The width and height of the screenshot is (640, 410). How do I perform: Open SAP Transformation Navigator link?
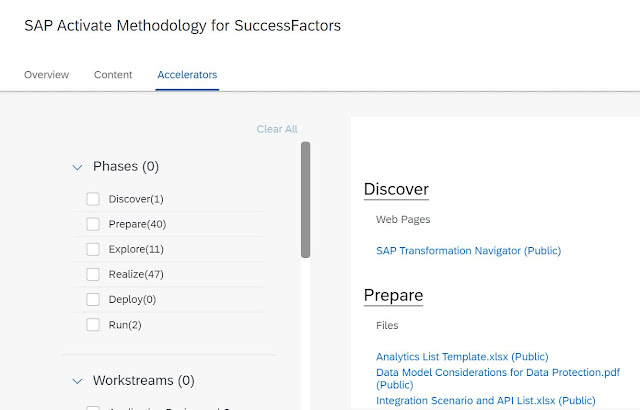(x=468, y=251)
